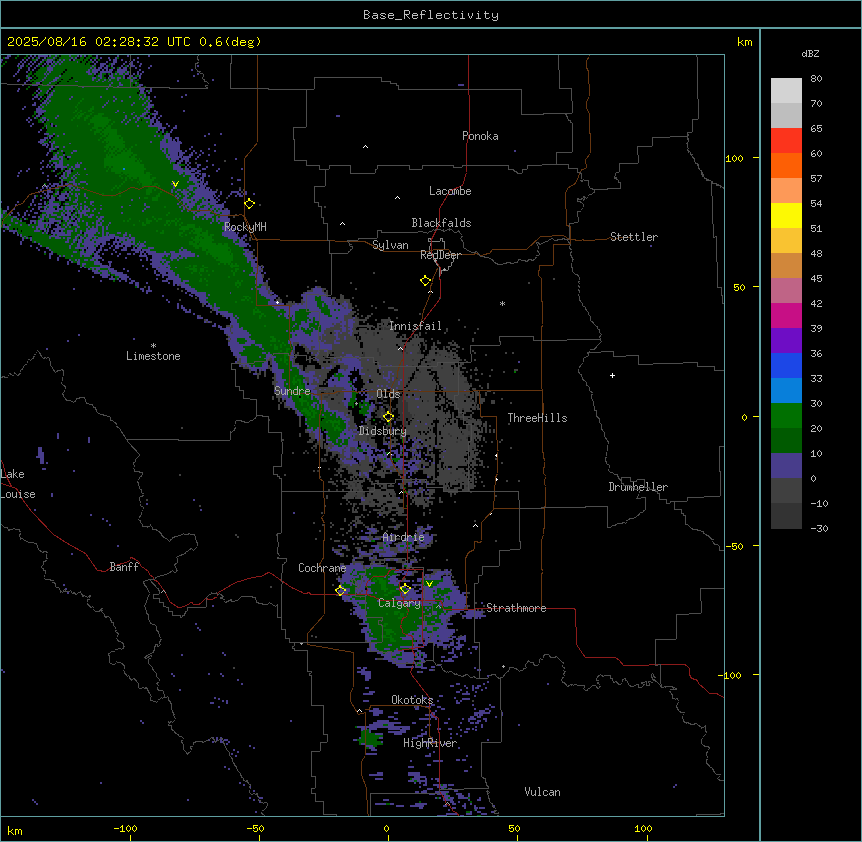Click the 80 value on dBZ legend
This screenshot has height=842, width=862.
click(816, 79)
